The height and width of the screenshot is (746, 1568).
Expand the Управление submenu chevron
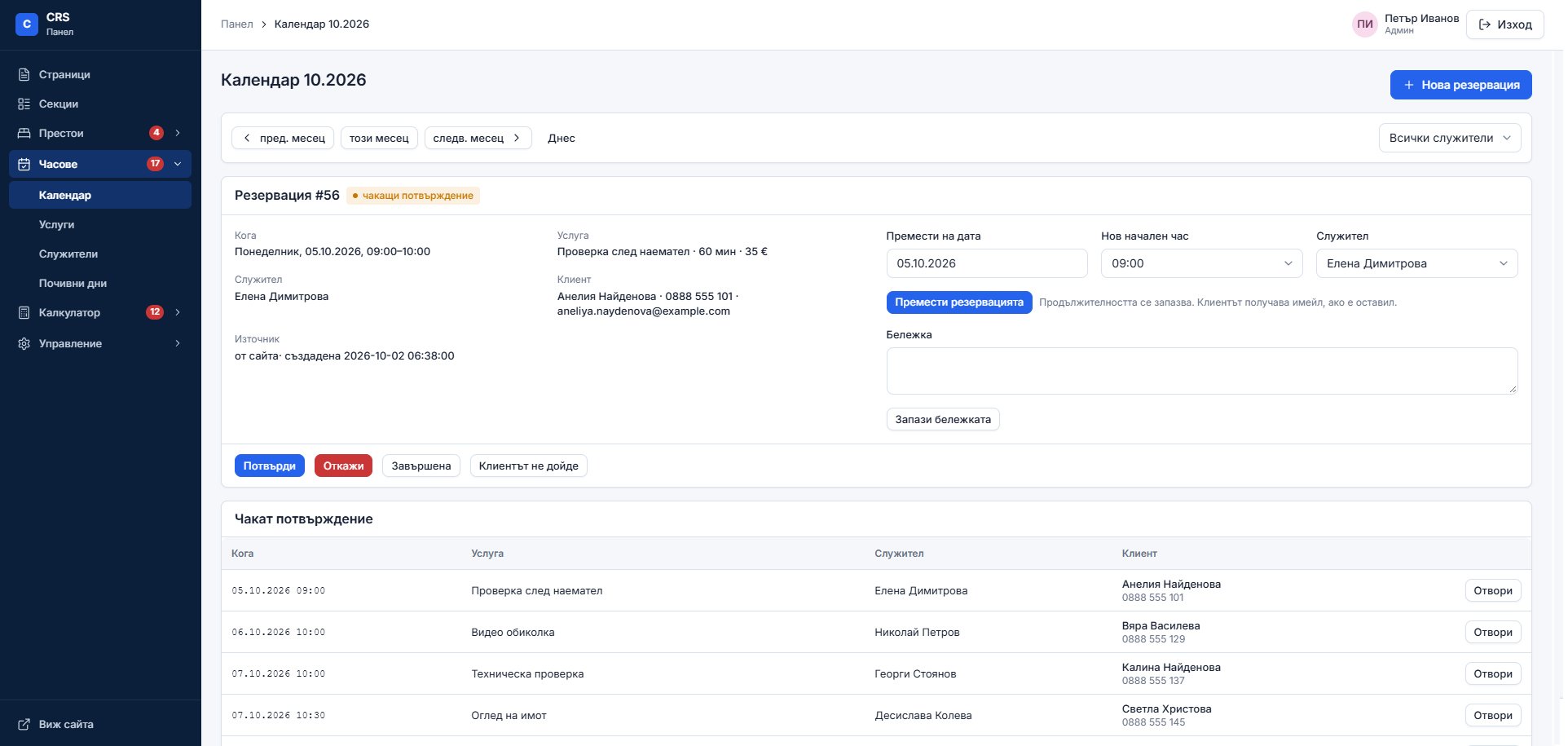(178, 343)
